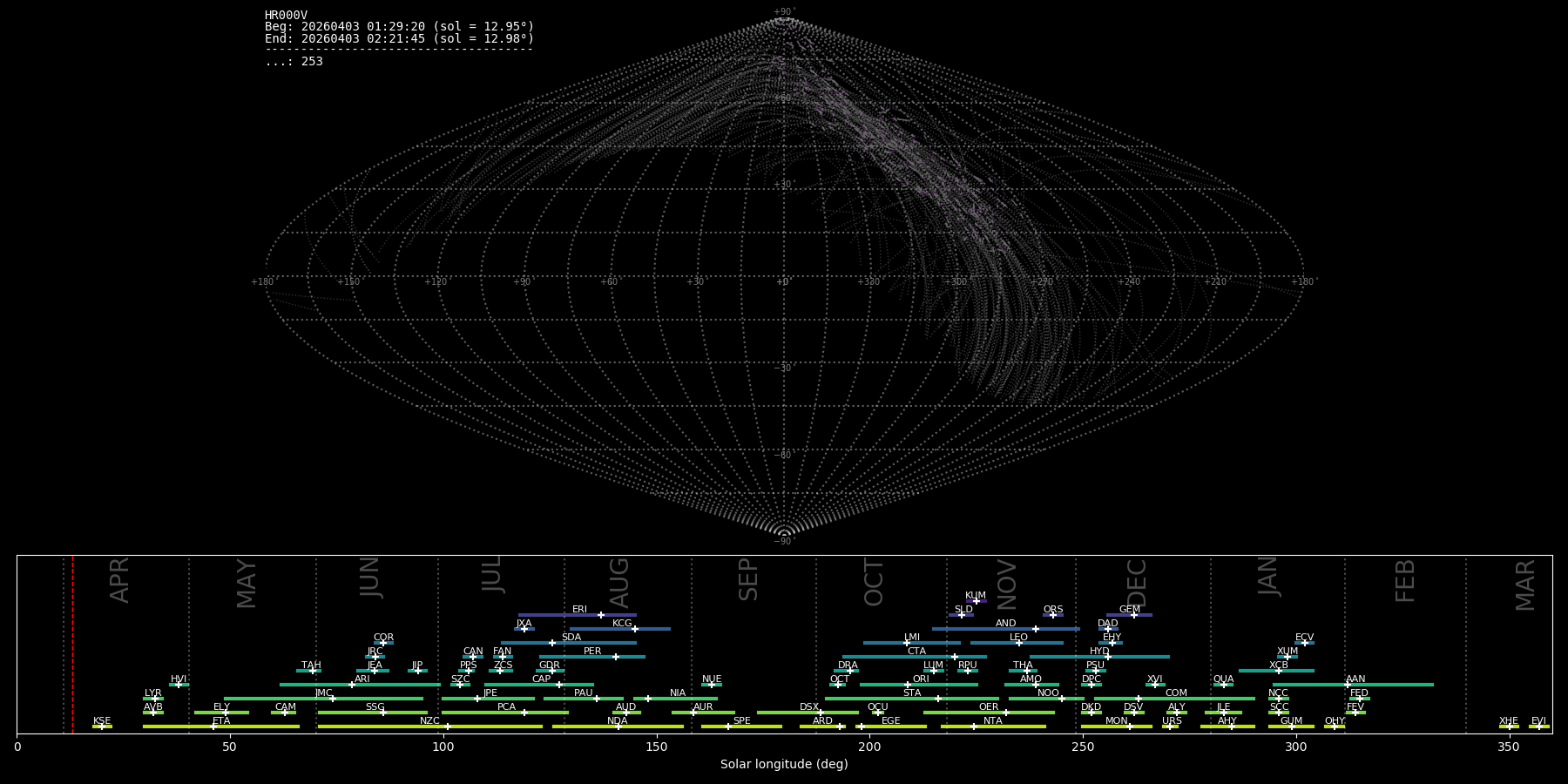
Task: Click the AAN shower label
Action: click(1355, 679)
